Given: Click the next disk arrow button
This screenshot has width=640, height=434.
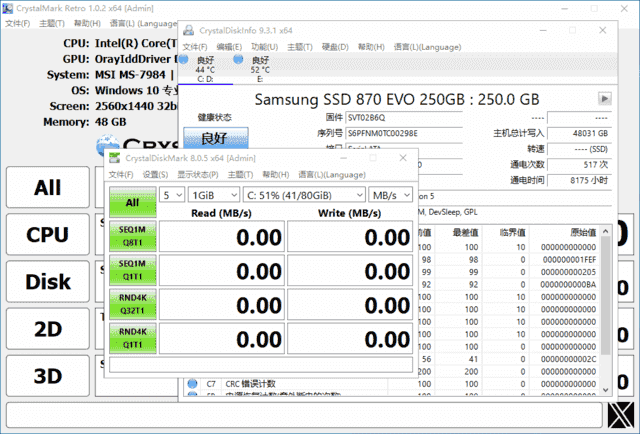Looking at the screenshot, I should click(604, 99).
